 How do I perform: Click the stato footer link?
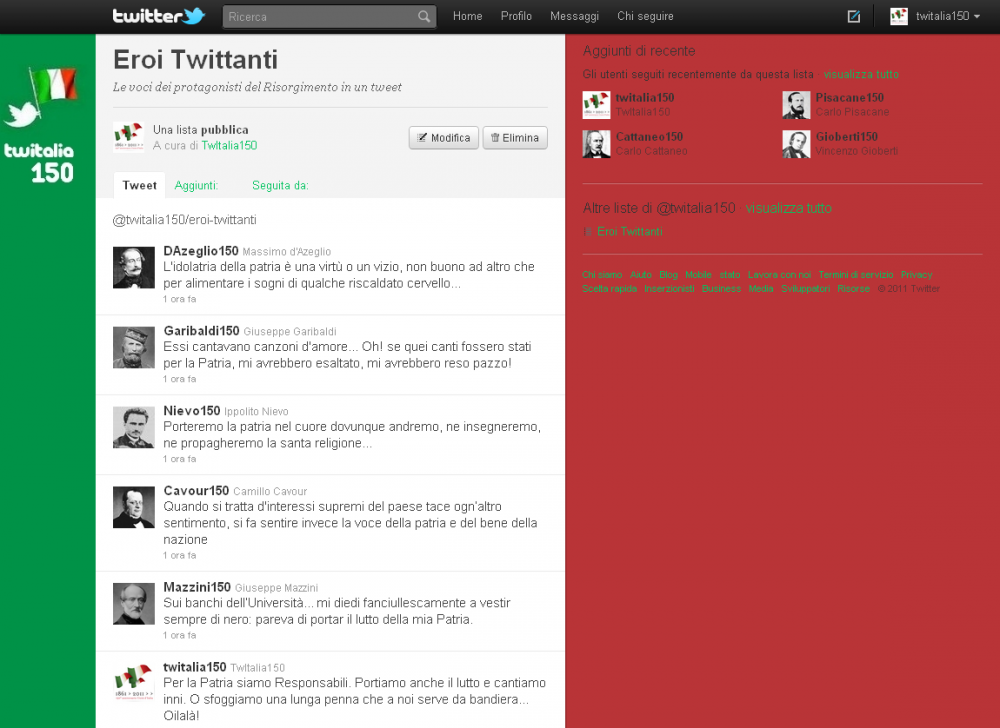[730, 275]
